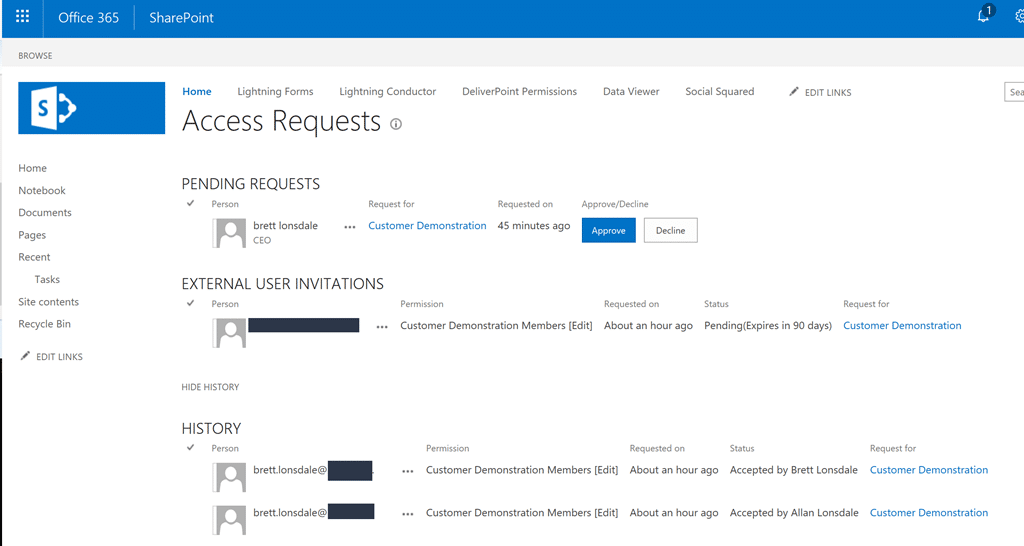Screen dimensions: 1024x546
Task: Open the BROWSE ribbon tab
Action: 35,56
